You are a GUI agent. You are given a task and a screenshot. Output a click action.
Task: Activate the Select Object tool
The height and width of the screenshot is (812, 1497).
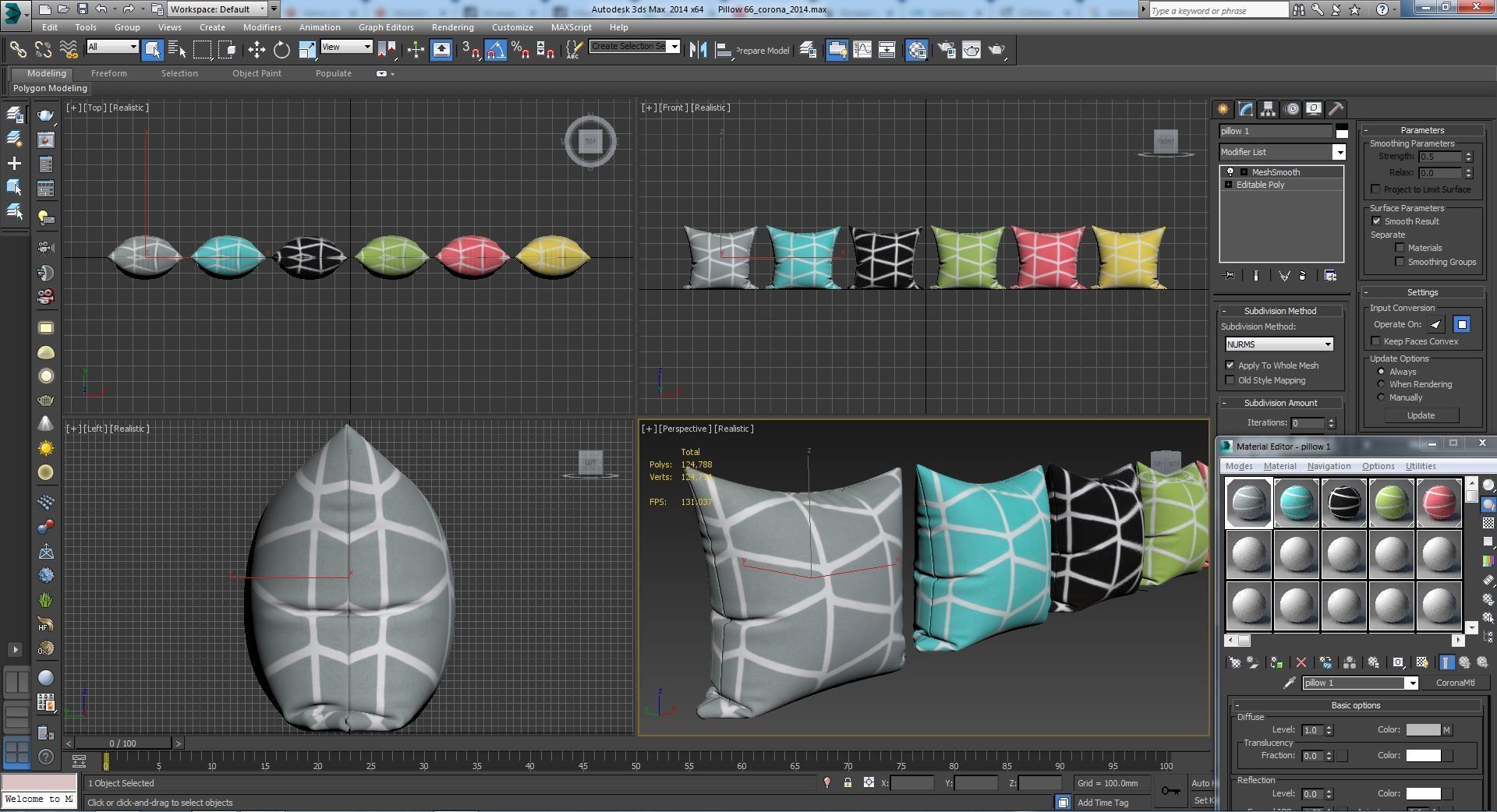point(153,50)
